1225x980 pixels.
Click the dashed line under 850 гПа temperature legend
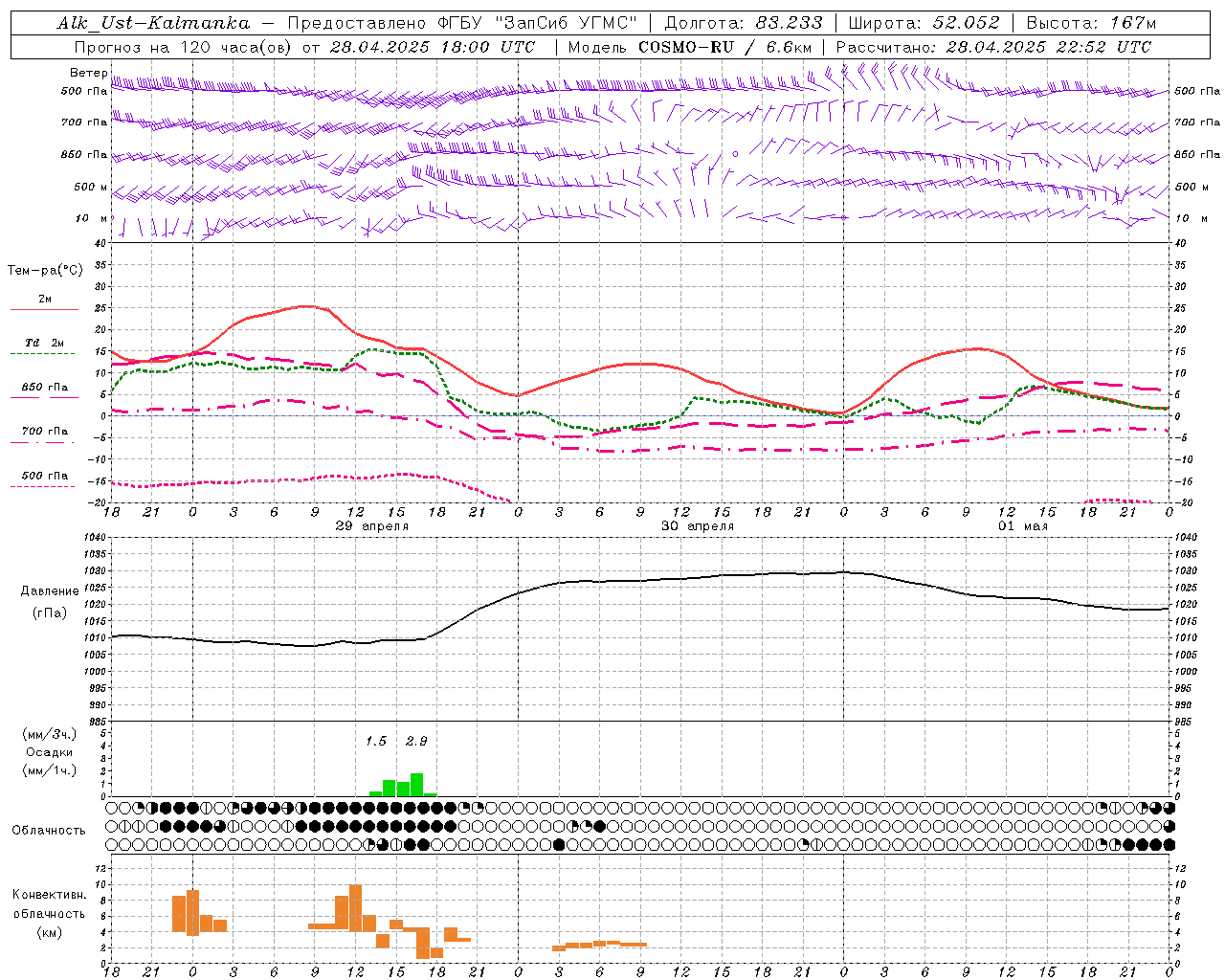(x=44, y=398)
